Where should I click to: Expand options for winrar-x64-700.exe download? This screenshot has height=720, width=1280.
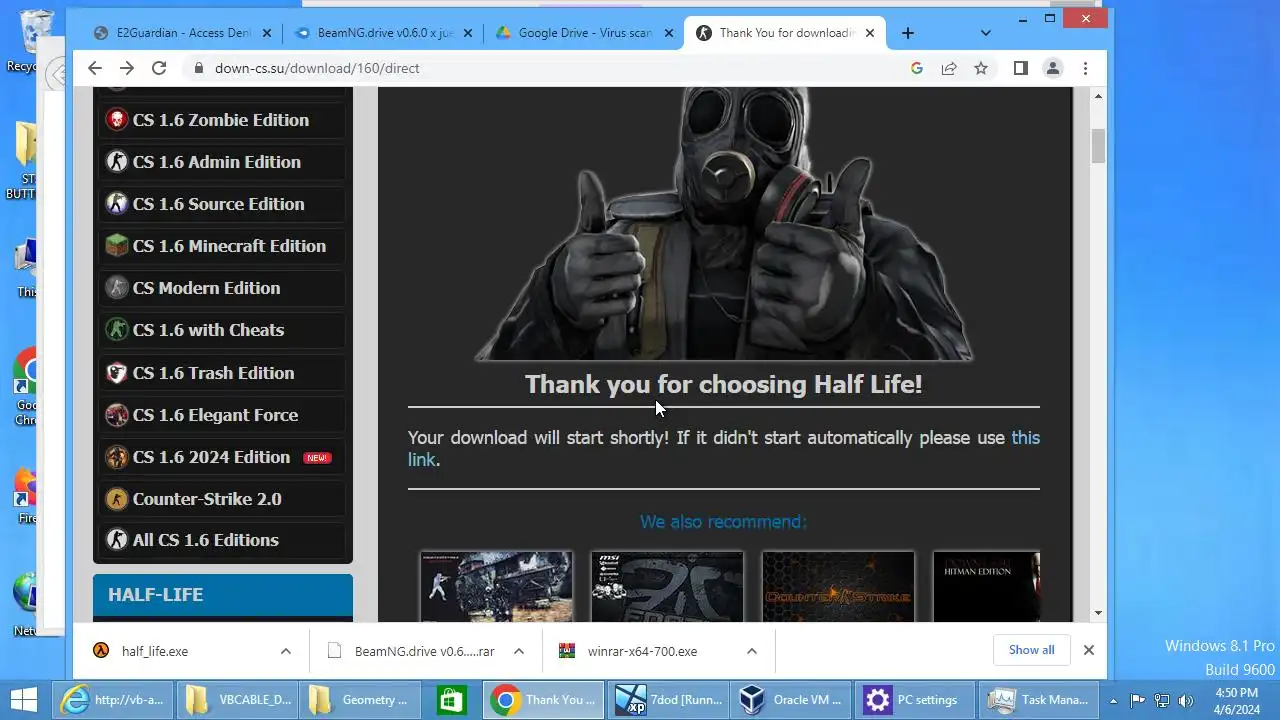click(752, 651)
